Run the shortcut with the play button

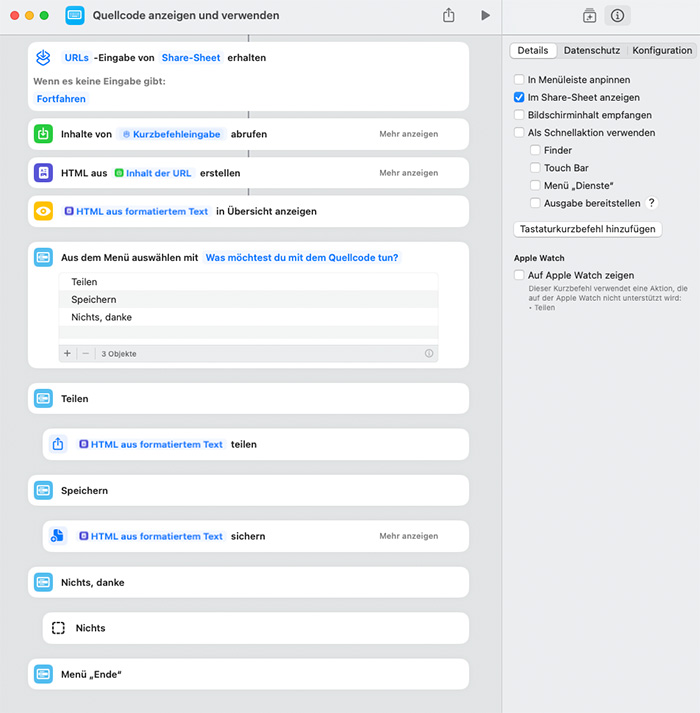(485, 16)
